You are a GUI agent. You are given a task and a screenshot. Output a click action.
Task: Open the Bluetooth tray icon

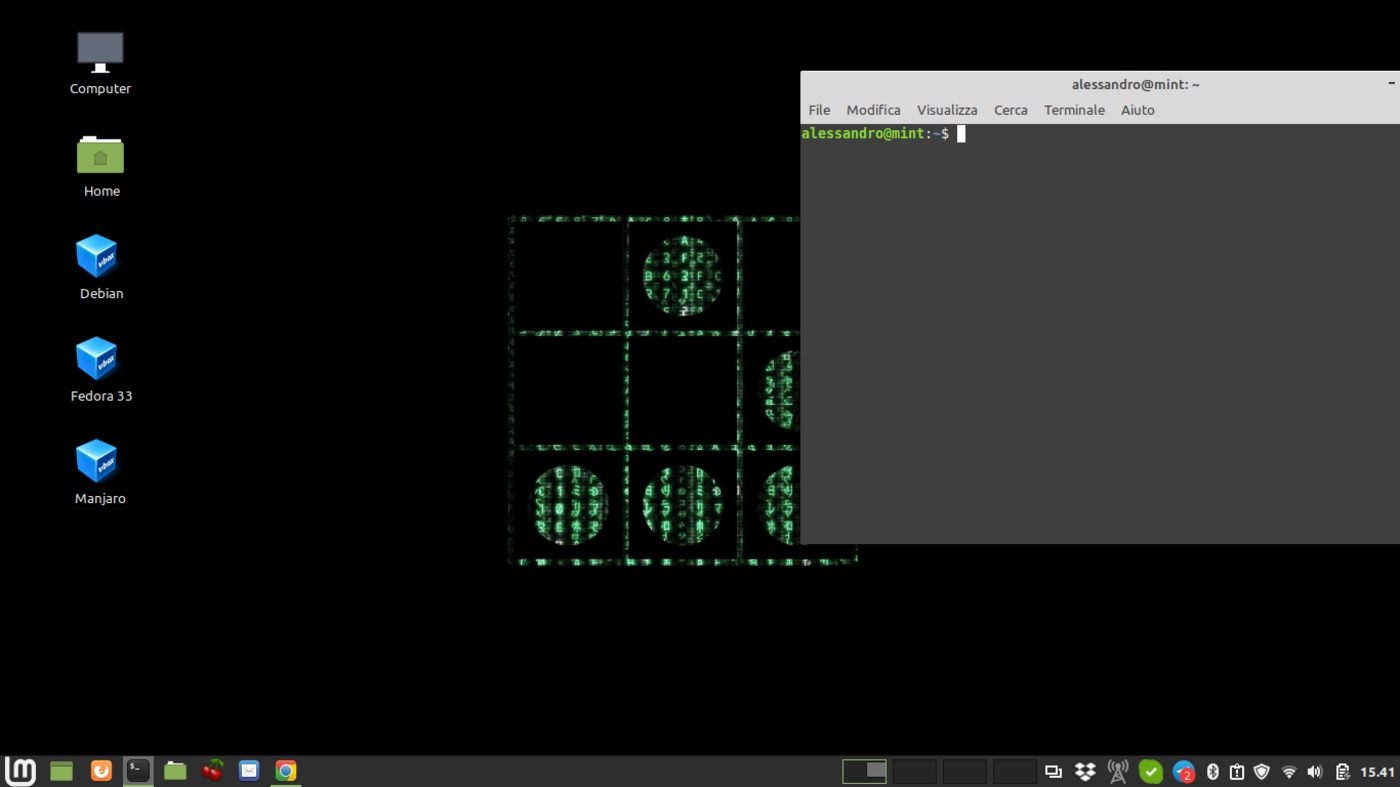pos(1210,771)
